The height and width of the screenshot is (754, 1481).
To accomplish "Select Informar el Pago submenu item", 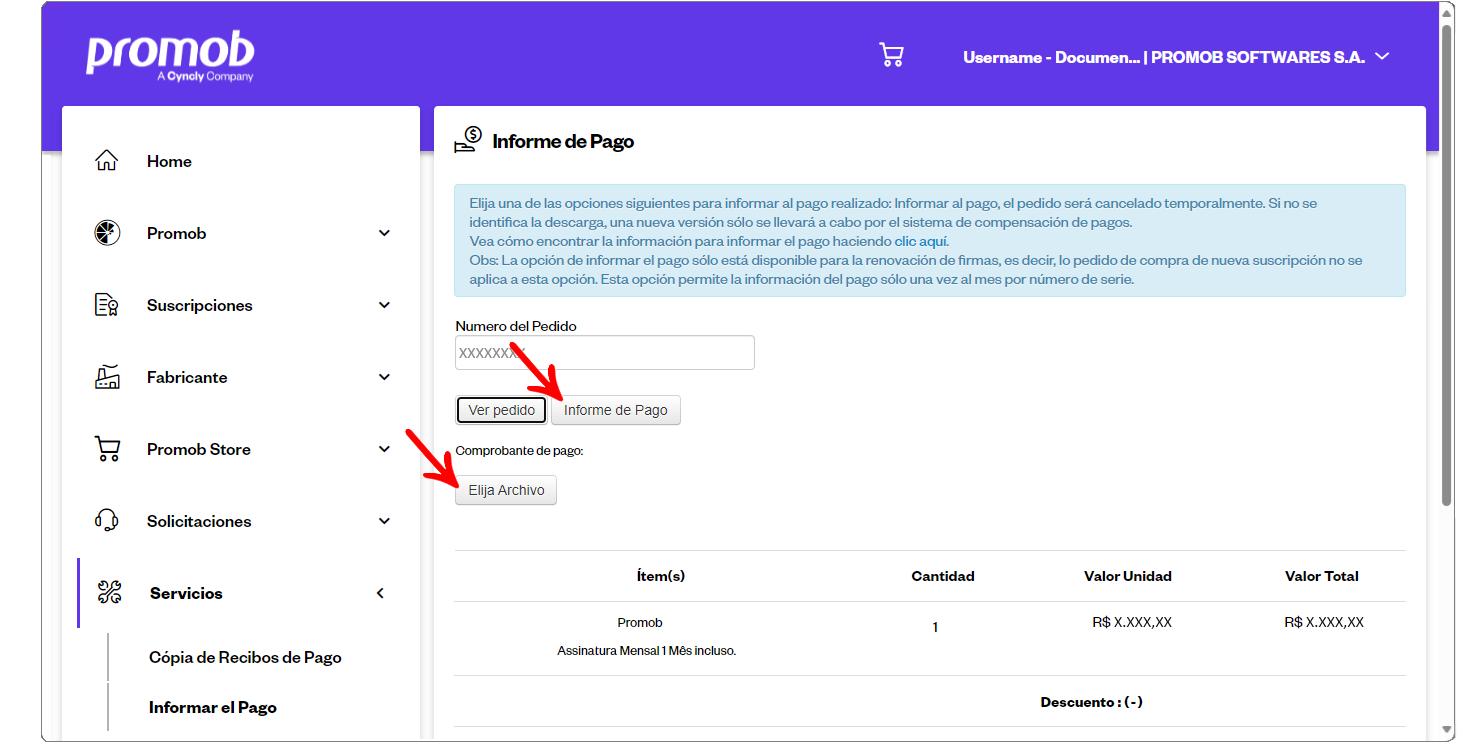I will 213,707.
